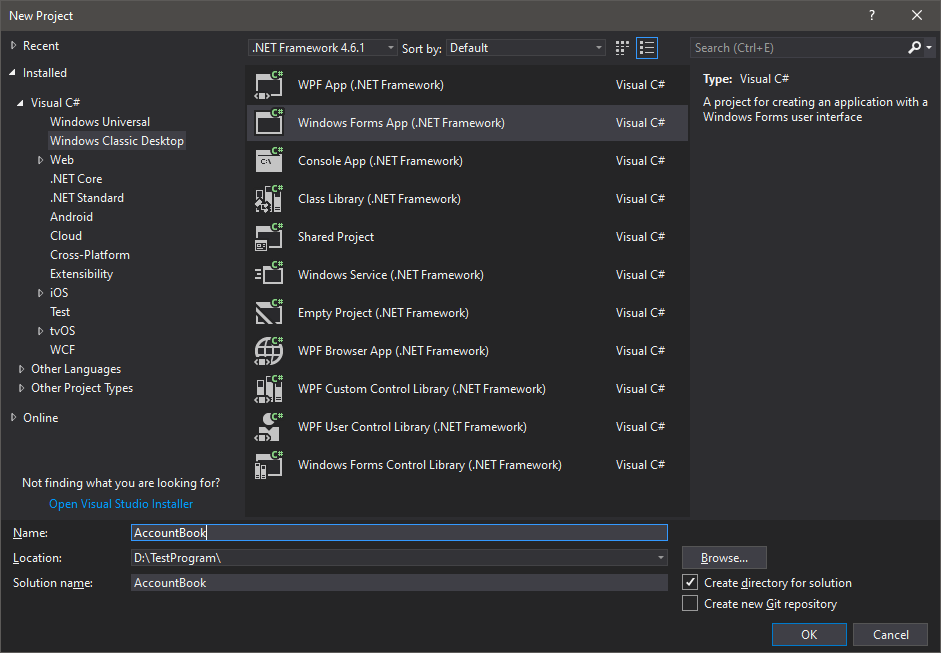This screenshot has height=653, width=941.
Task: Select the .NET Core category
Action: click(x=76, y=179)
